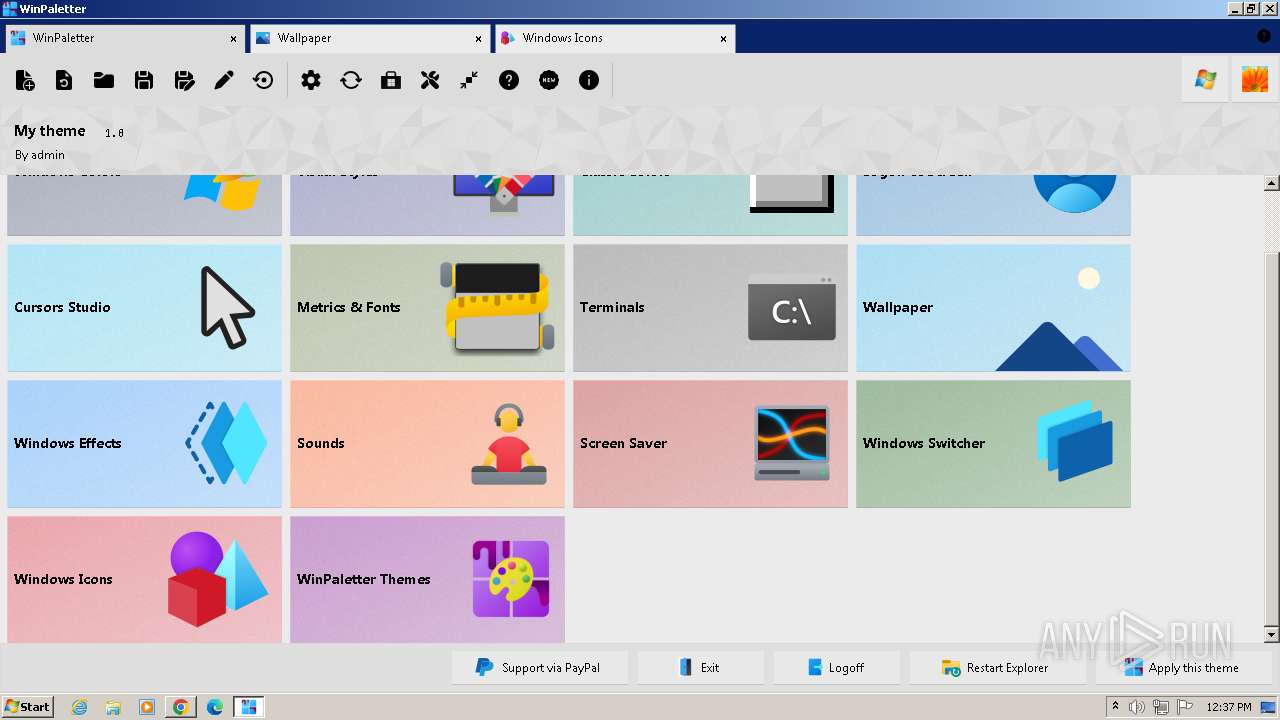Click the Windows flag logo button
The height and width of the screenshot is (720, 1280).
click(x=1206, y=80)
